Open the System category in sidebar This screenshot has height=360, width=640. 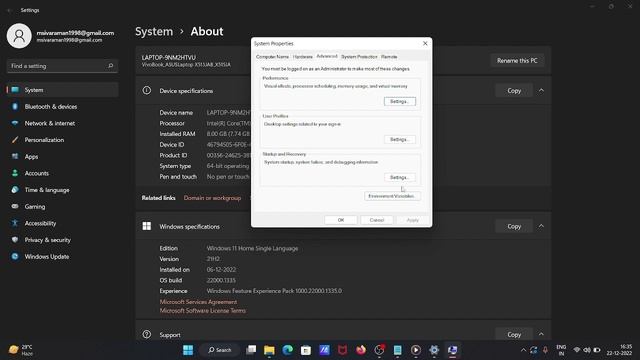click(62, 90)
